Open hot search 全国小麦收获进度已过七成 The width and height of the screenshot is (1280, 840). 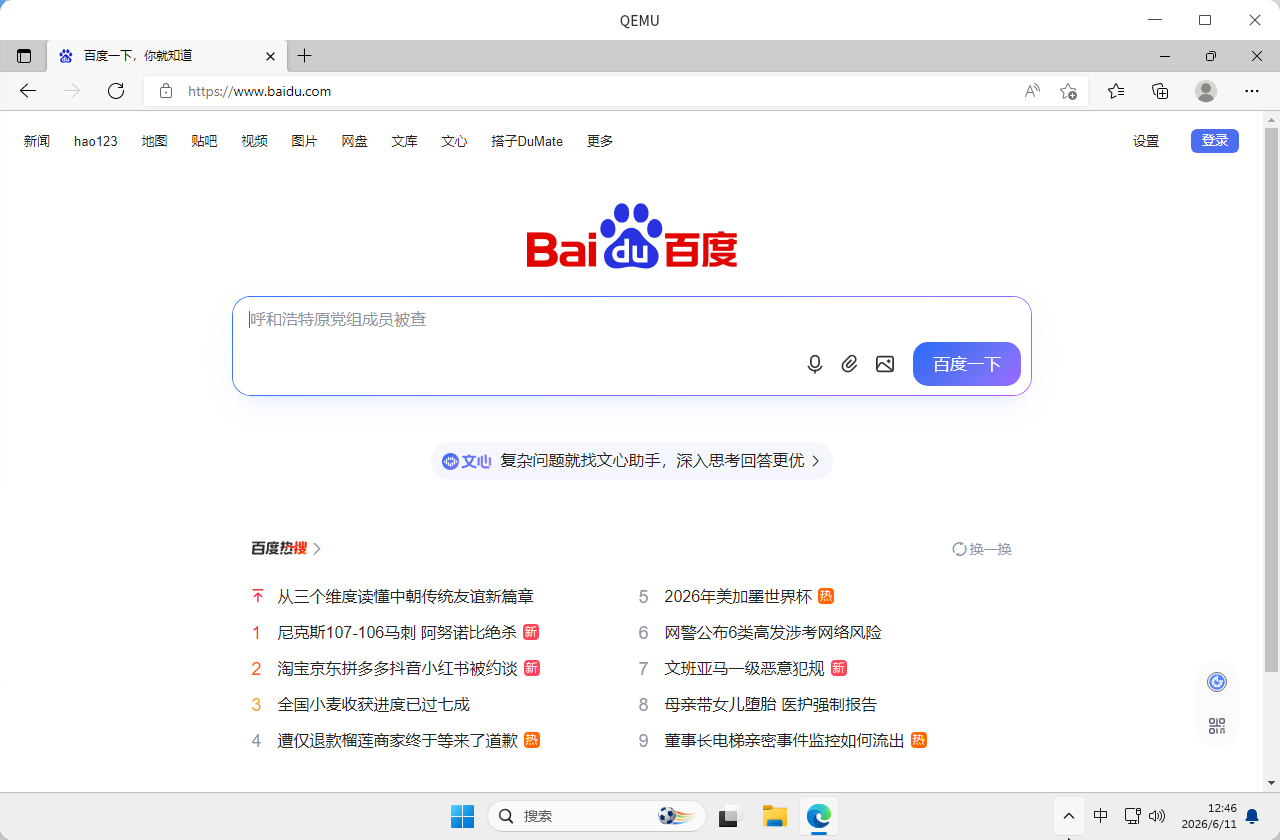pos(374,704)
